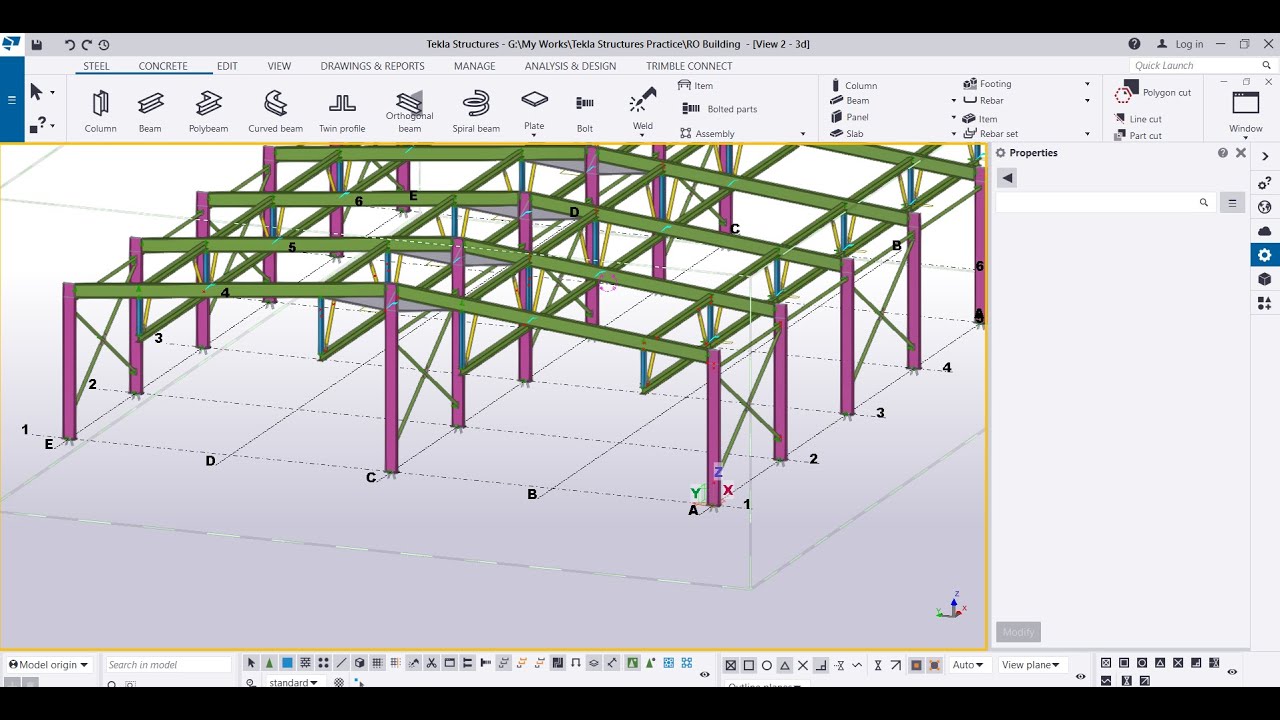The height and width of the screenshot is (720, 1280).
Task: Open the Model origin dropdown
Action: 49,665
